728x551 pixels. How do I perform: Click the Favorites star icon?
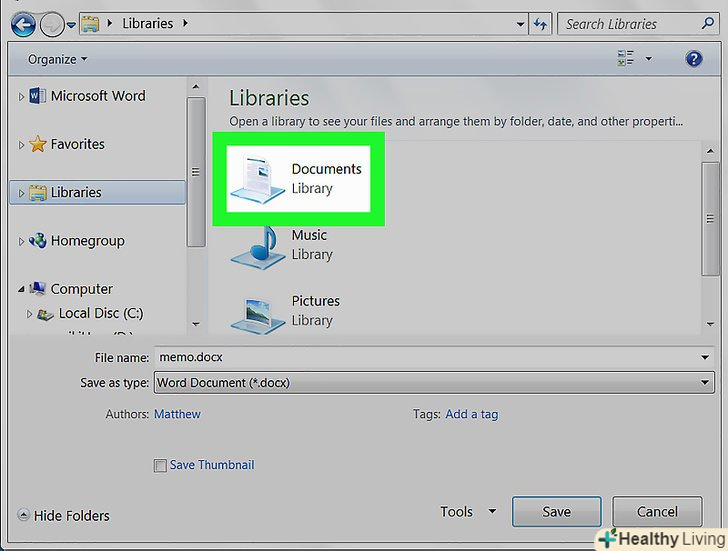click(38, 144)
